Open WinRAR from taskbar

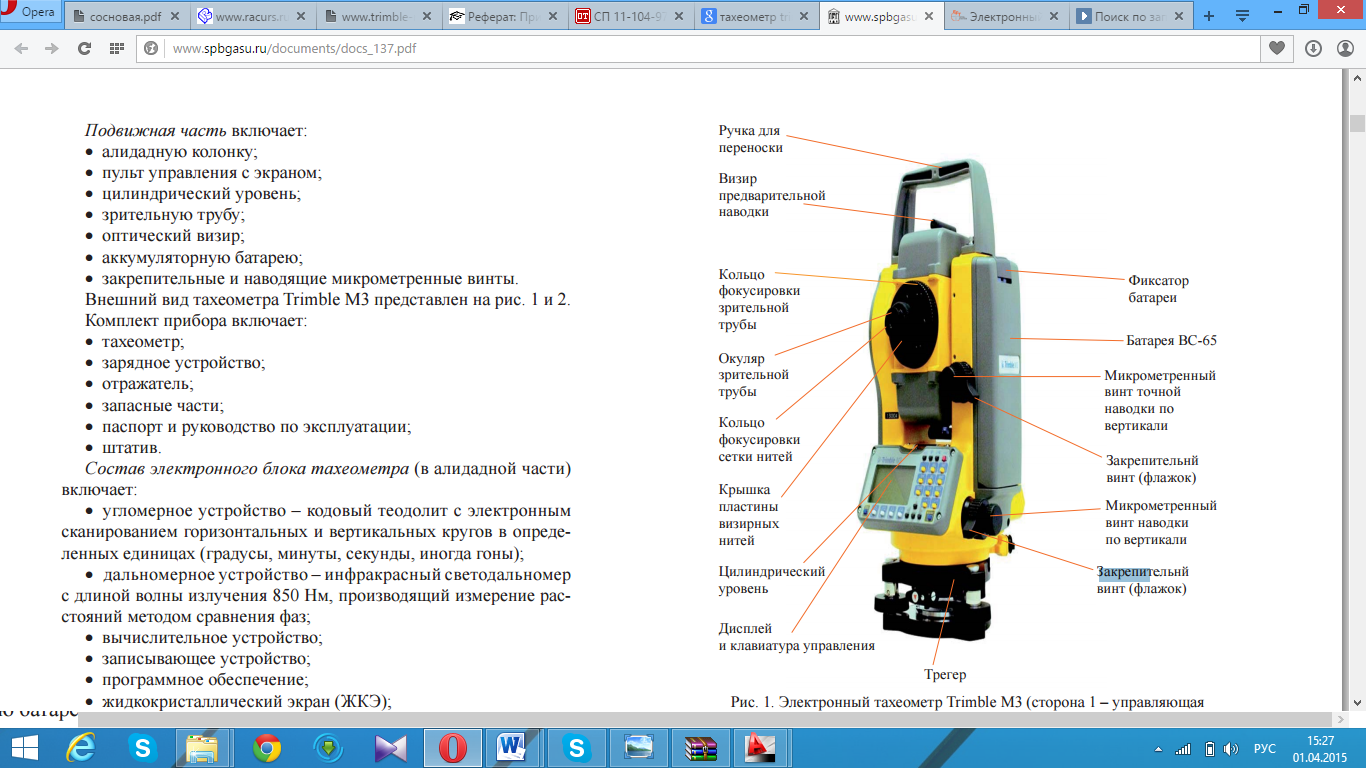tap(700, 748)
